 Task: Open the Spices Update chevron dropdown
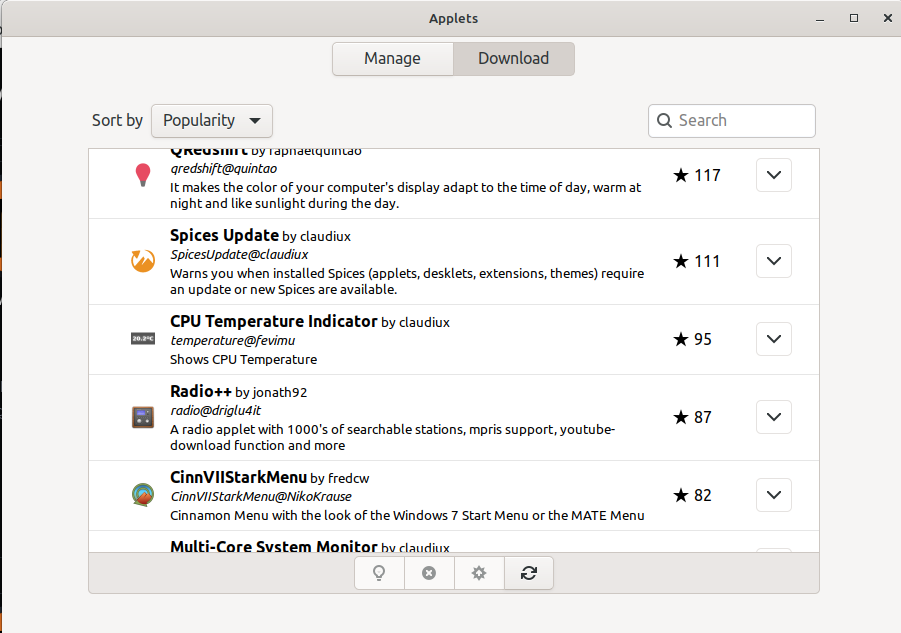pyautogui.click(x=773, y=261)
